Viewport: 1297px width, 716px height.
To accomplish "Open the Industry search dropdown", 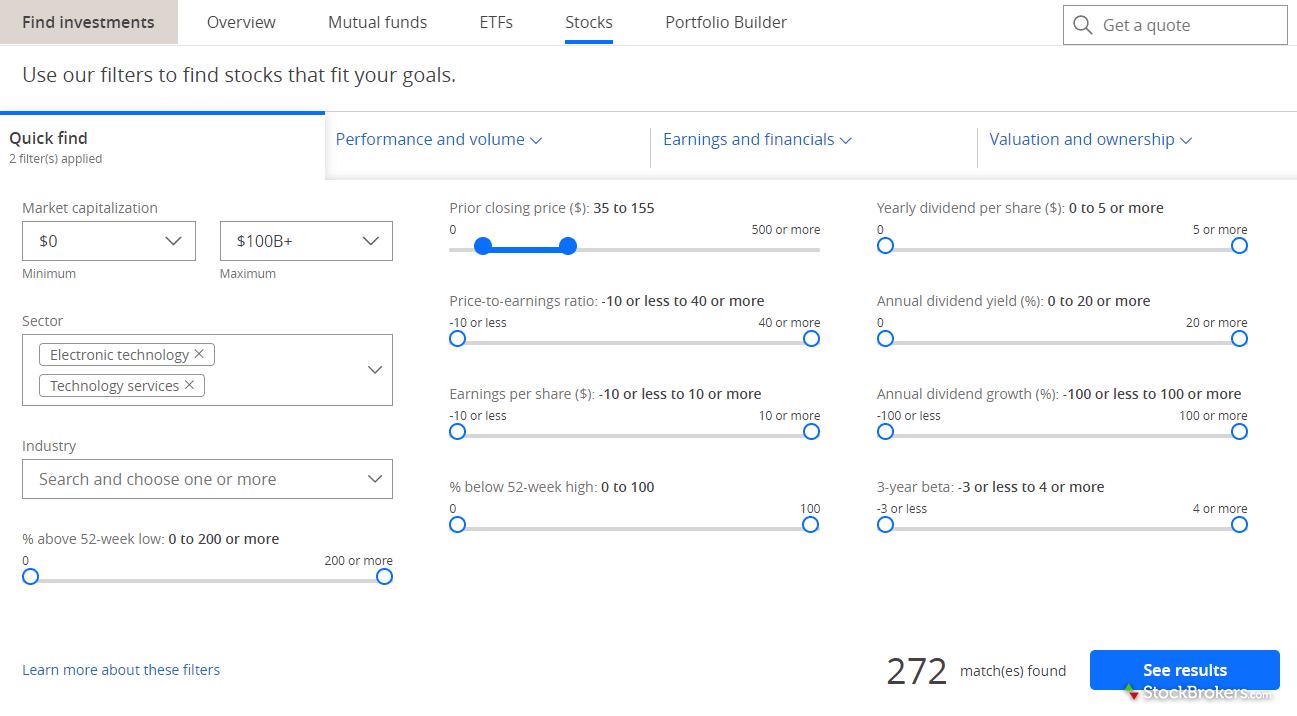I will [207, 479].
